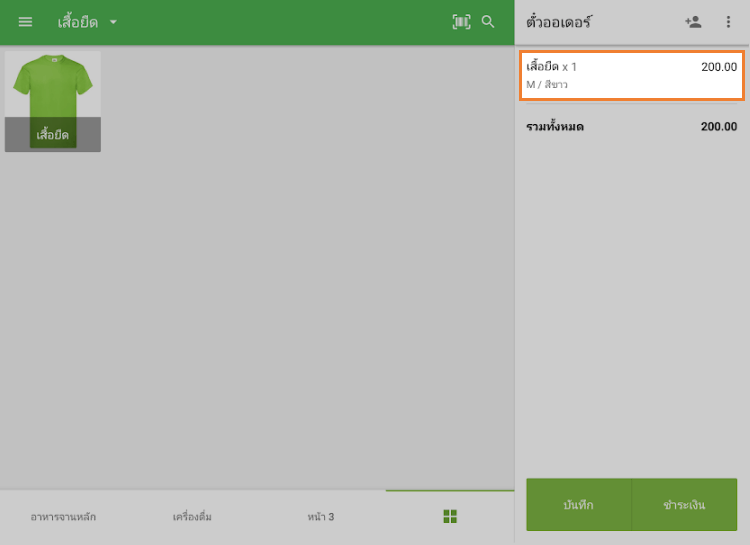
Task: Expand the category dropdown arrow beside เสื้อยืด
Action: [x=113, y=22]
